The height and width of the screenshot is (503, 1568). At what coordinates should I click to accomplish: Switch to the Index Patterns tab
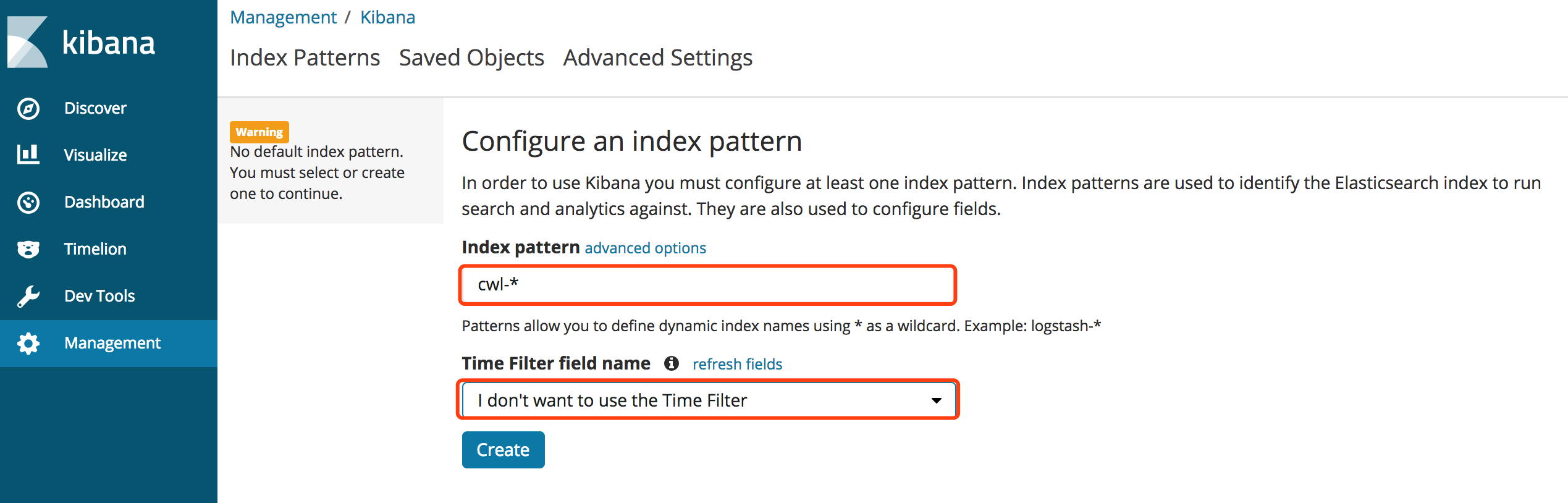pyautogui.click(x=305, y=58)
